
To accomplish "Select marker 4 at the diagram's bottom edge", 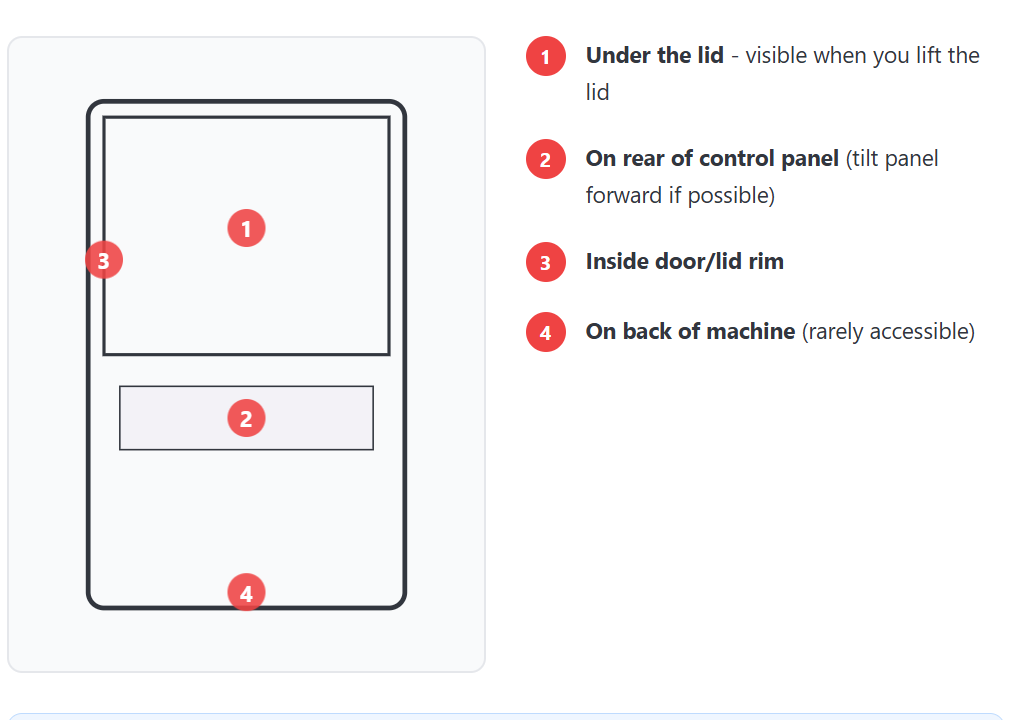I will [x=246, y=593].
